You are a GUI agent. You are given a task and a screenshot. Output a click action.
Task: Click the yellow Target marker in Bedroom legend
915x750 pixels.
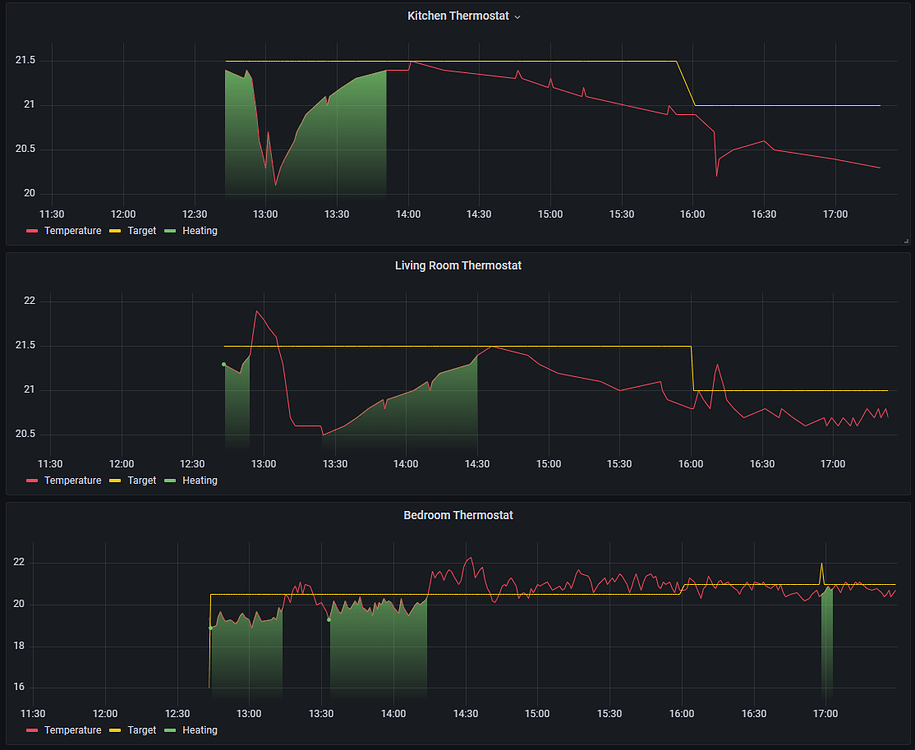pyautogui.click(x=115, y=730)
